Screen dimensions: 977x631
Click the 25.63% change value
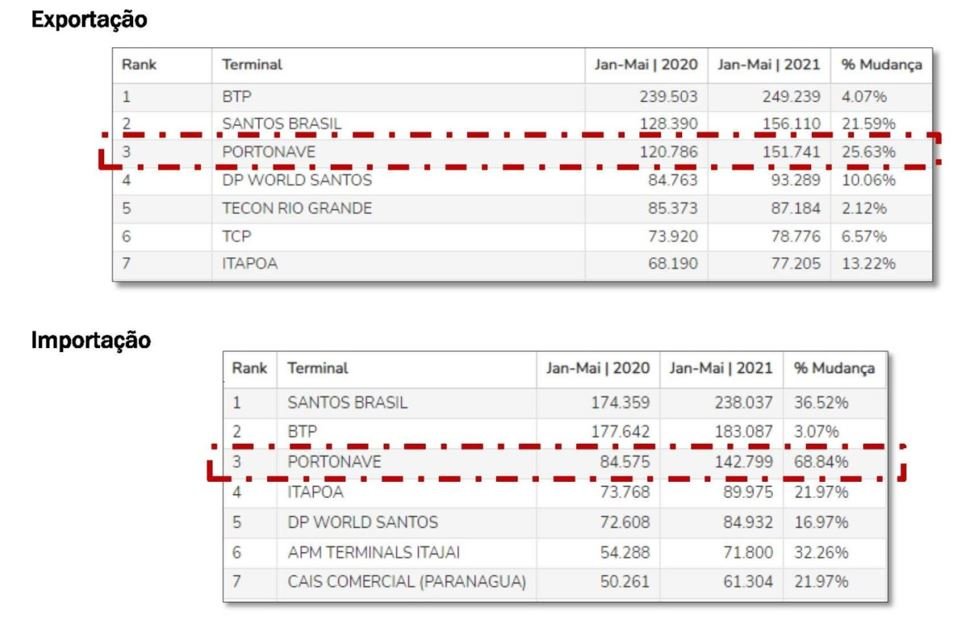(x=868, y=152)
